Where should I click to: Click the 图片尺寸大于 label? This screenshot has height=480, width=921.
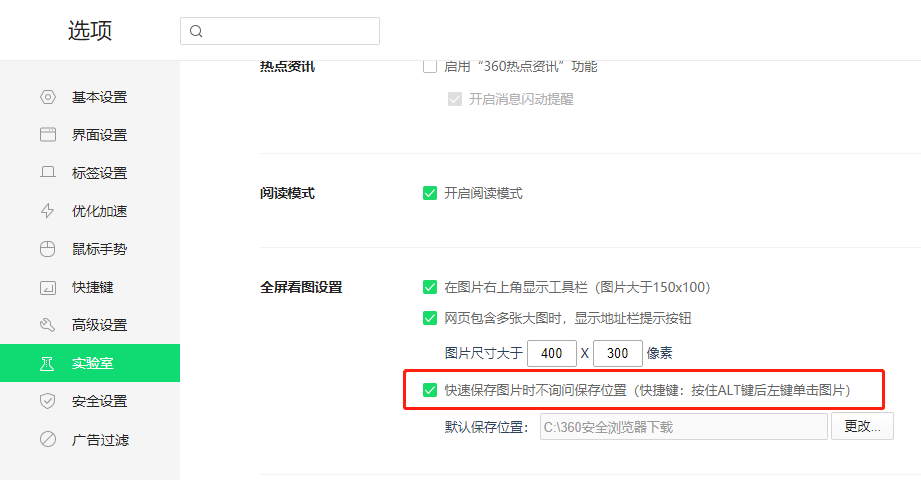click(483, 353)
